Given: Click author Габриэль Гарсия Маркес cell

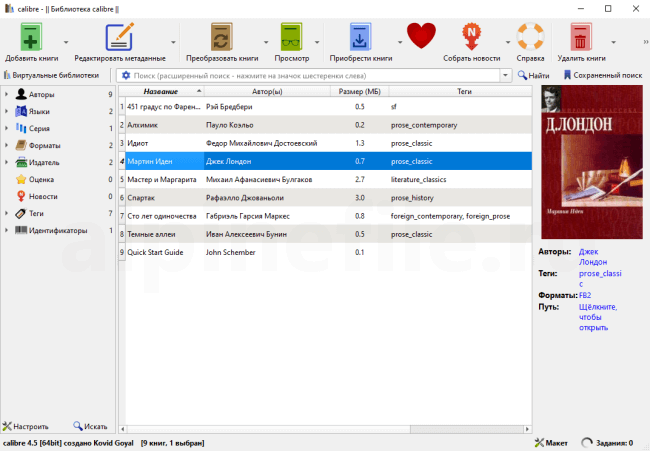Looking at the screenshot, I should 267,216.
